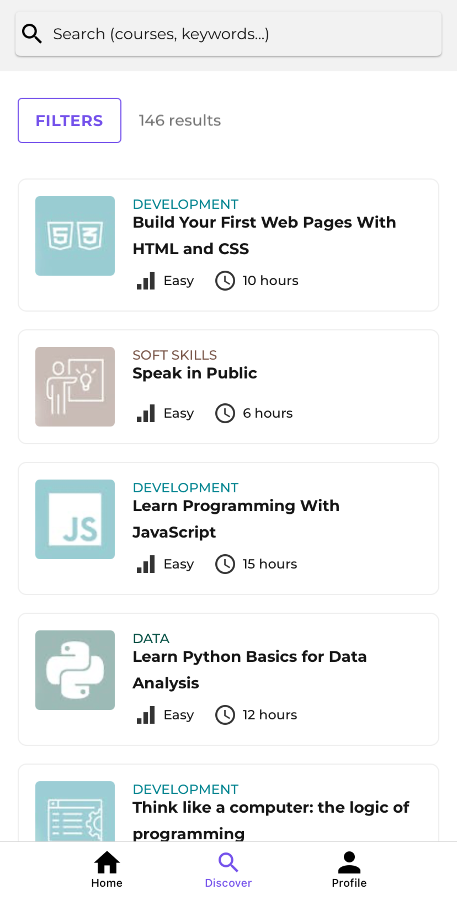Select the Discover magnifier icon in bottom bar
The height and width of the screenshot is (900, 457).
[x=228, y=862]
